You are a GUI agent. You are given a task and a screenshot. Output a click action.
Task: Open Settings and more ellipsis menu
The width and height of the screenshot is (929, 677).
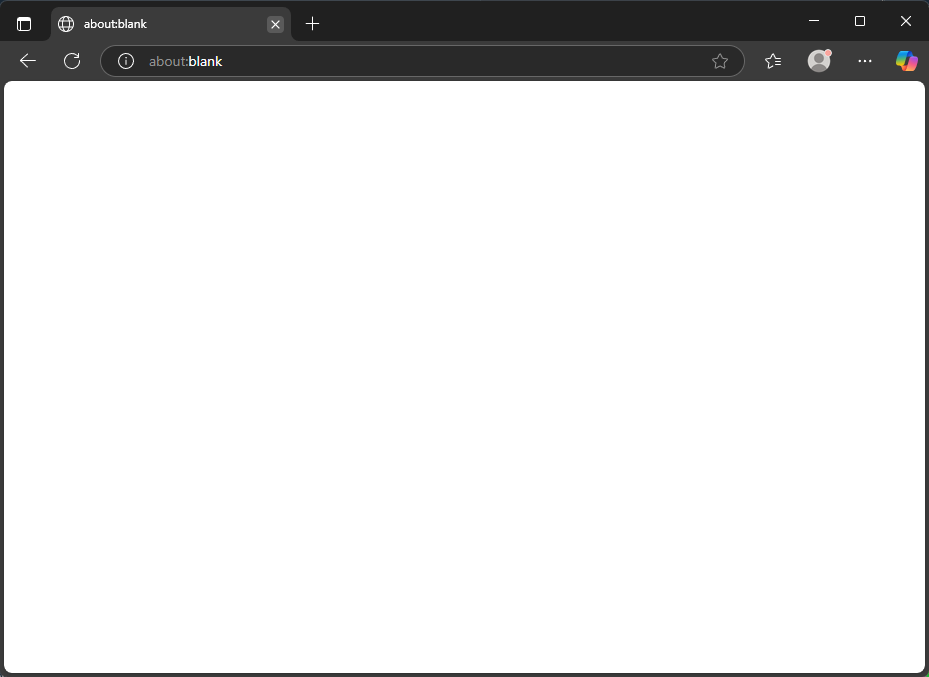tap(864, 61)
